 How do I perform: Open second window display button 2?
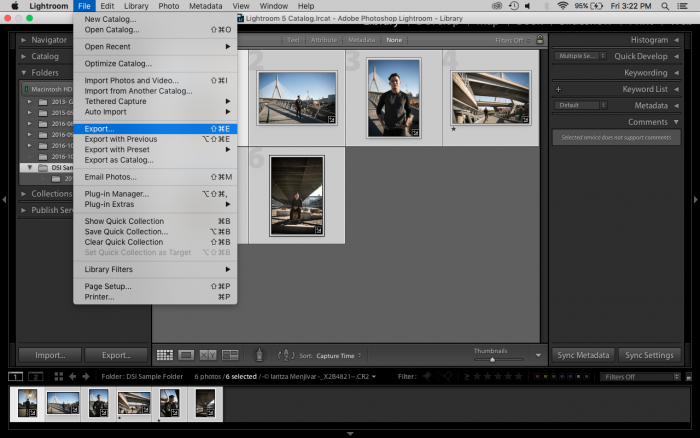[36, 377]
